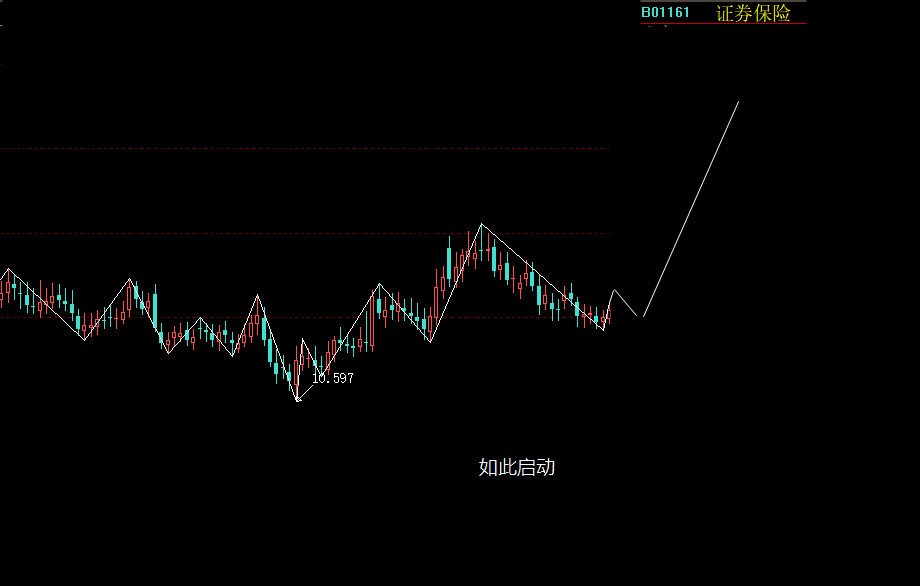This screenshot has width=920, height=586.
Task: Click the B01161 sector code
Action: coord(665,12)
